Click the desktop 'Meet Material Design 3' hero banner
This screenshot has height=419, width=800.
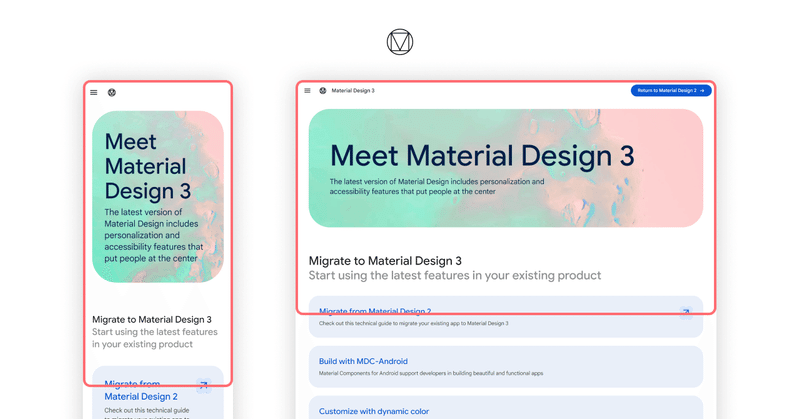point(506,168)
